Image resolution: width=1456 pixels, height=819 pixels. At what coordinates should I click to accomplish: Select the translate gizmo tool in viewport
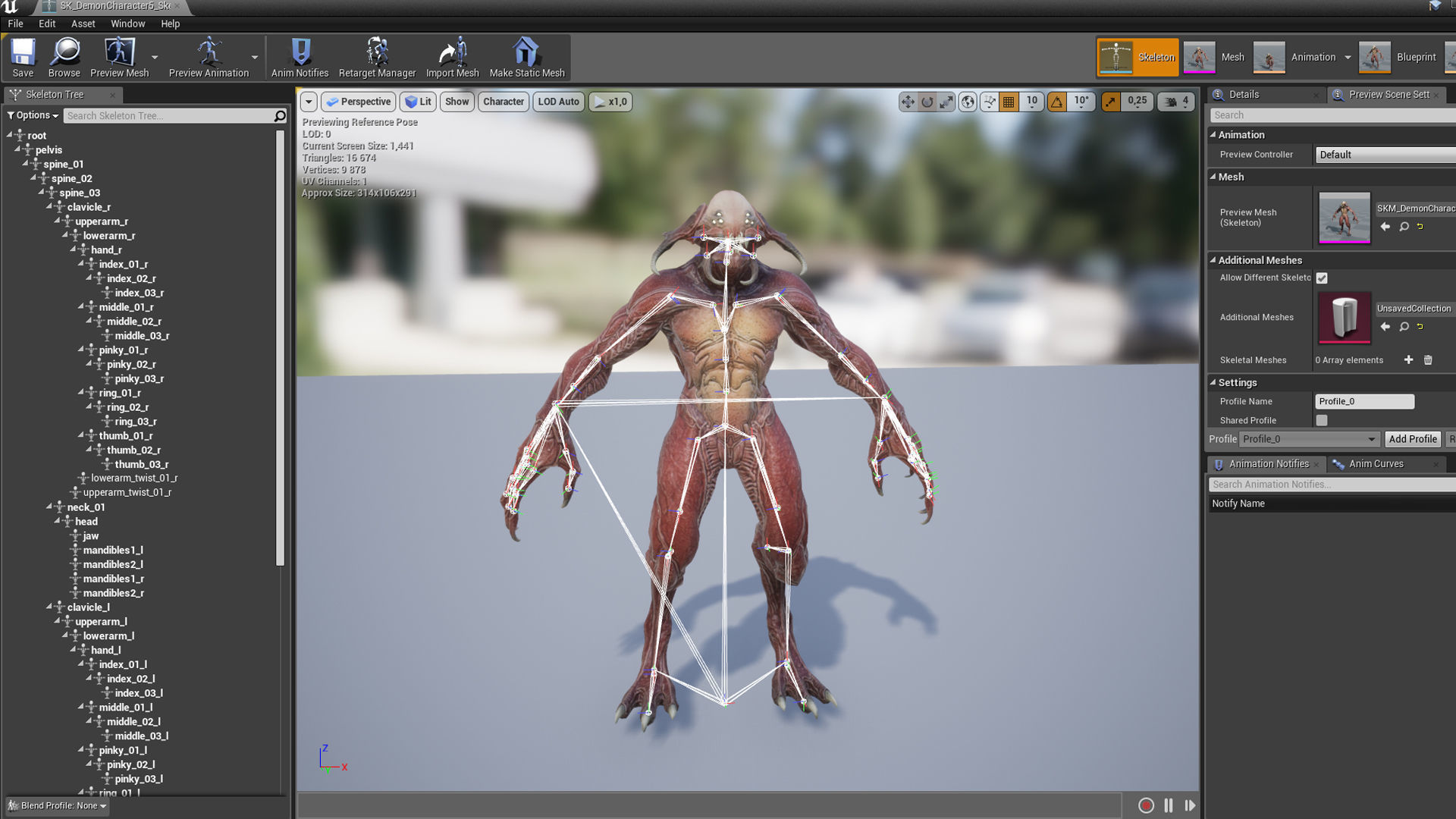tap(908, 102)
